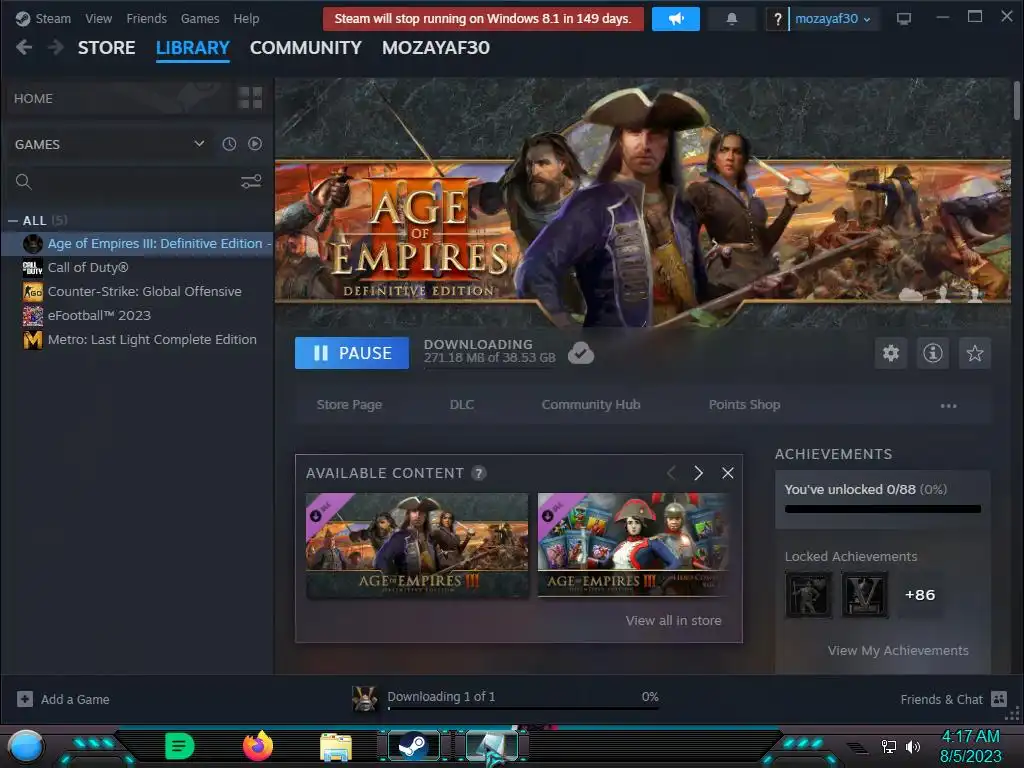Viewport: 1024px width, 768px height.
Task: Add game to favorites star
Action: (975, 353)
